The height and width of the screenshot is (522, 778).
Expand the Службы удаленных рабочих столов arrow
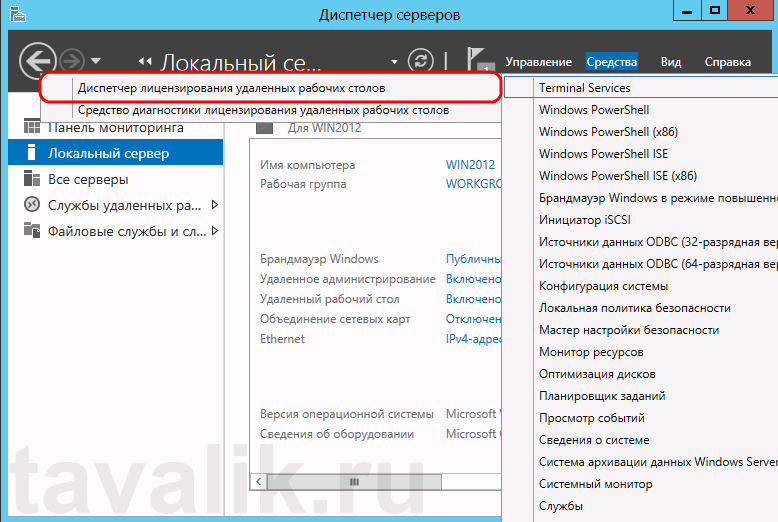coord(214,205)
